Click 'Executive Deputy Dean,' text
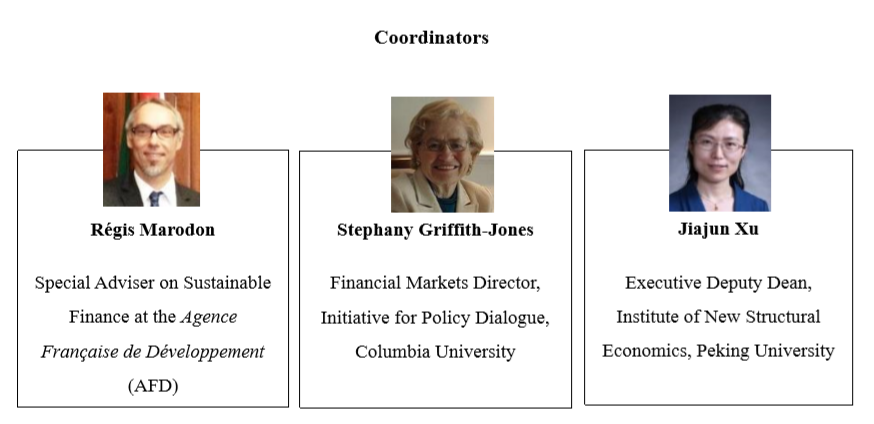The image size is (874, 424). tap(718, 282)
